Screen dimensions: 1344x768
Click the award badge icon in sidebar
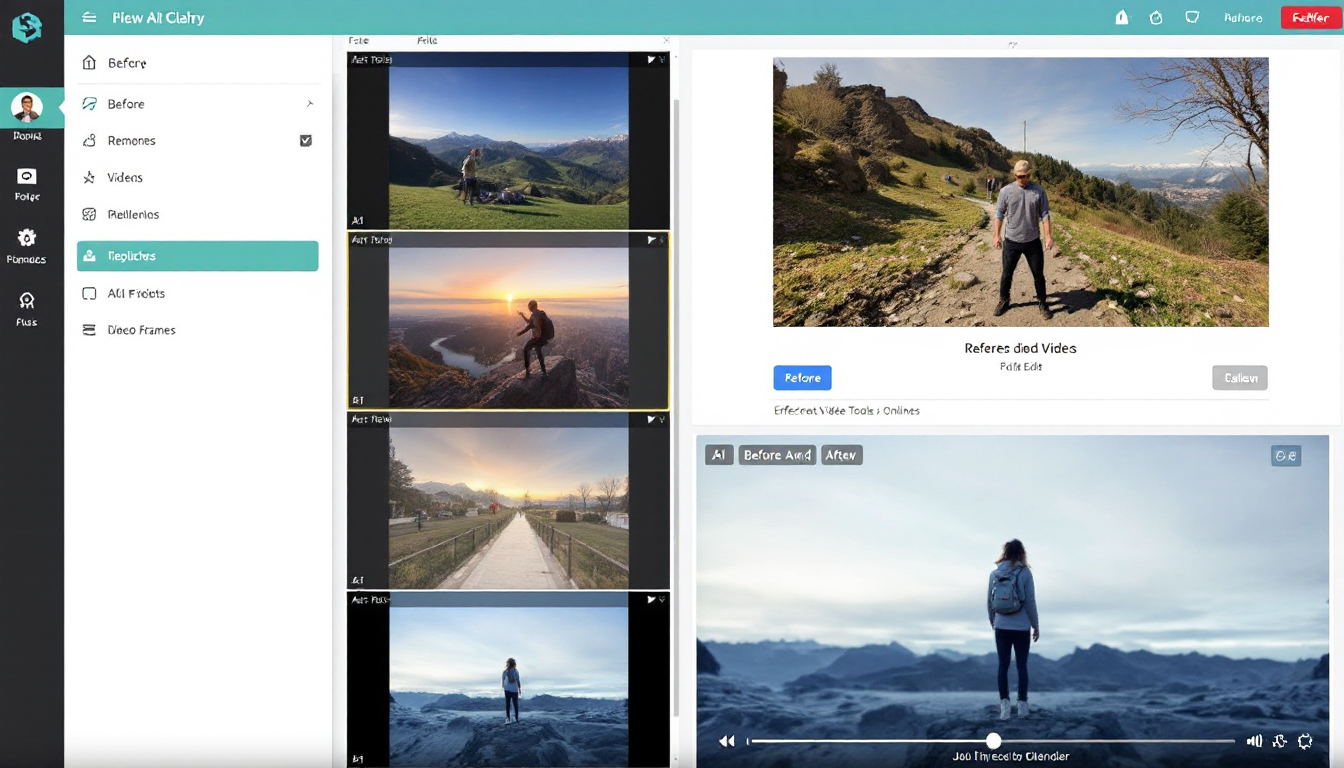click(26, 301)
